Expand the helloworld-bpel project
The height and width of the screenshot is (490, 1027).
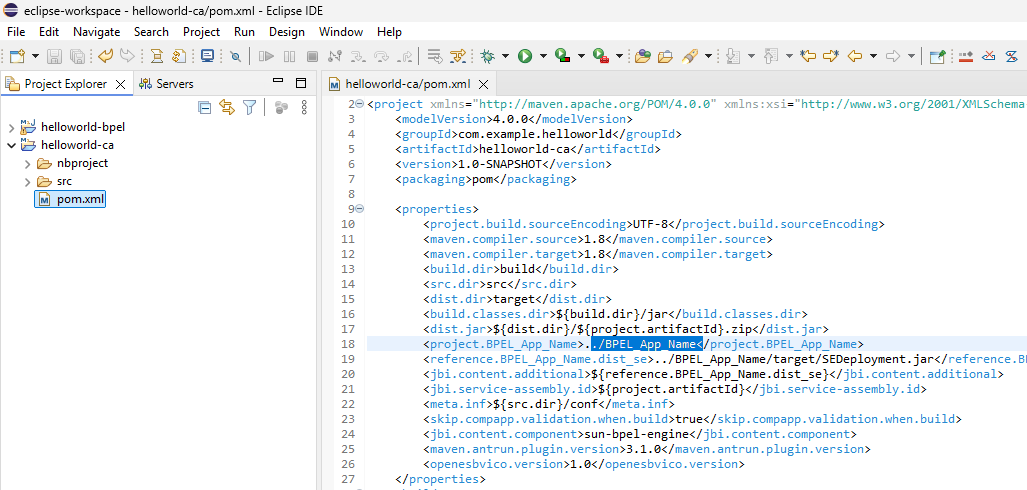point(11,127)
